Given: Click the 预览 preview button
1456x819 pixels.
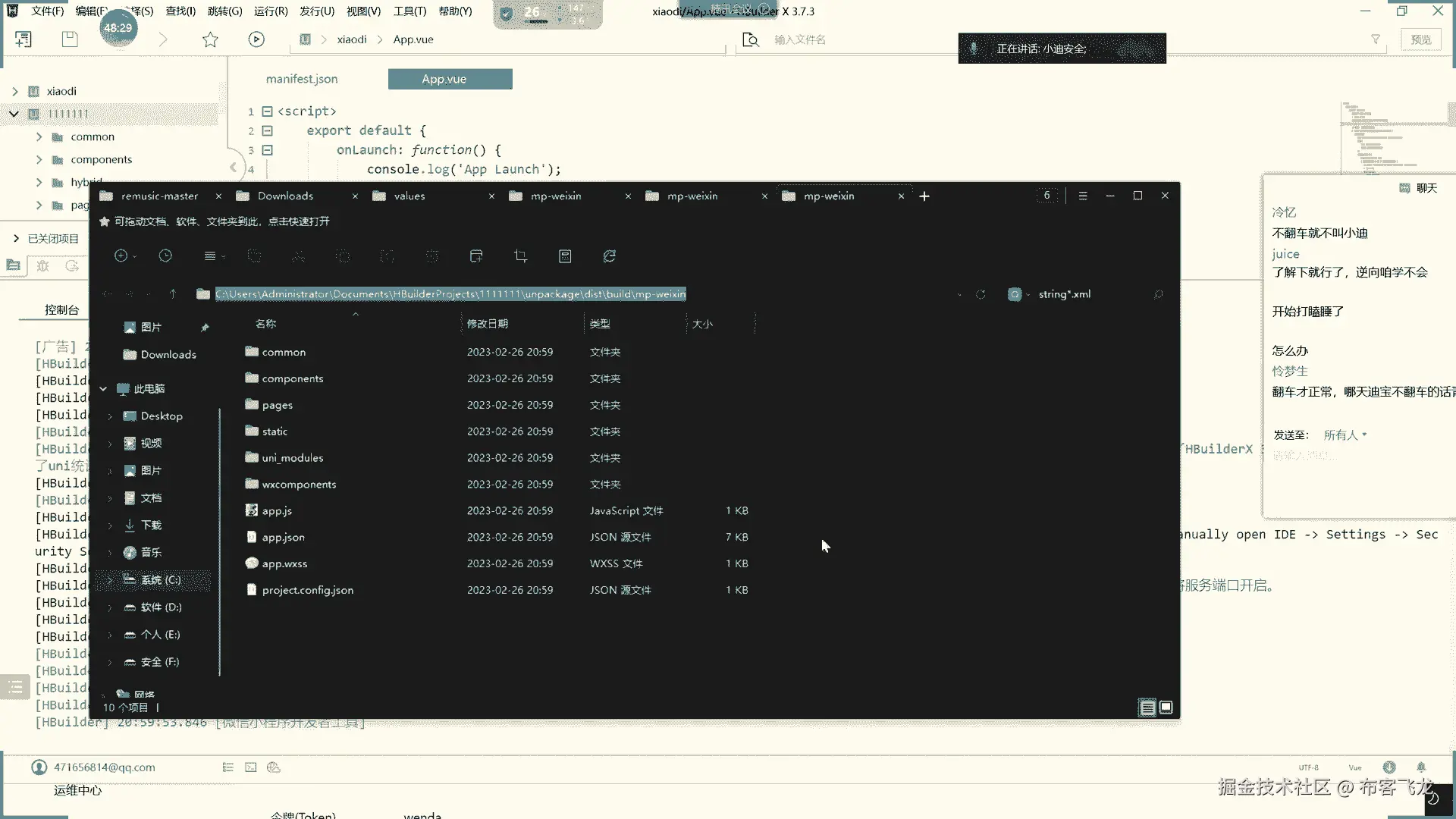Looking at the screenshot, I should (1421, 39).
